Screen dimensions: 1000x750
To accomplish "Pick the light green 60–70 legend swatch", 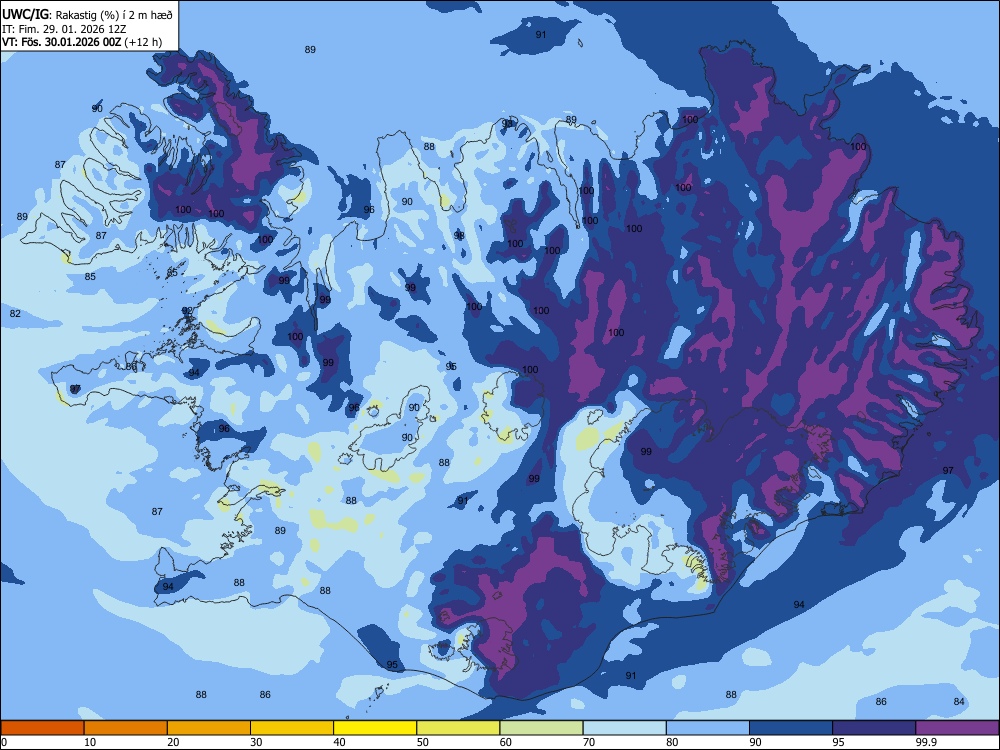I will (541, 728).
